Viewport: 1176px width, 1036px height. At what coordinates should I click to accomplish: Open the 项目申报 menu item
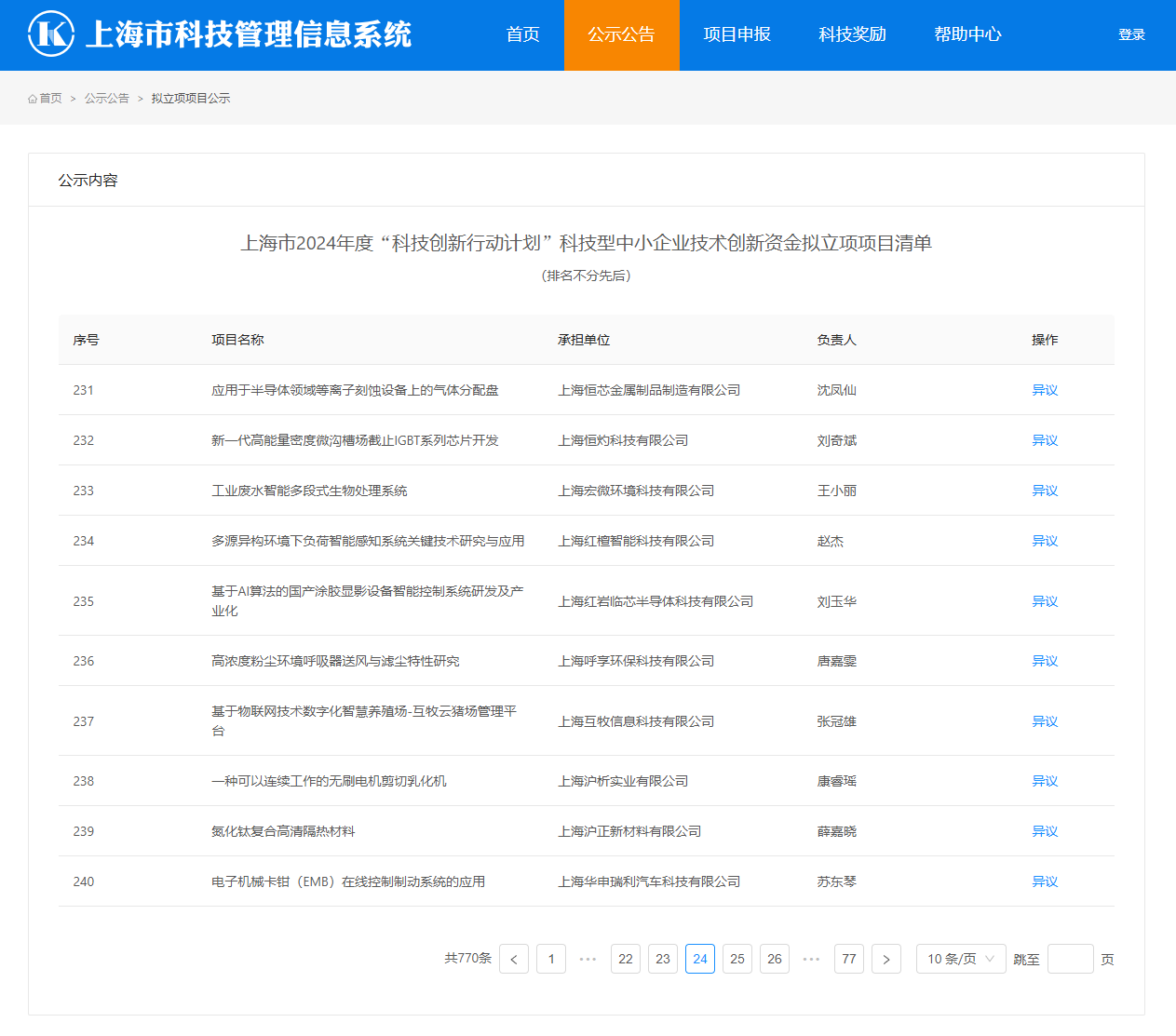coord(737,34)
